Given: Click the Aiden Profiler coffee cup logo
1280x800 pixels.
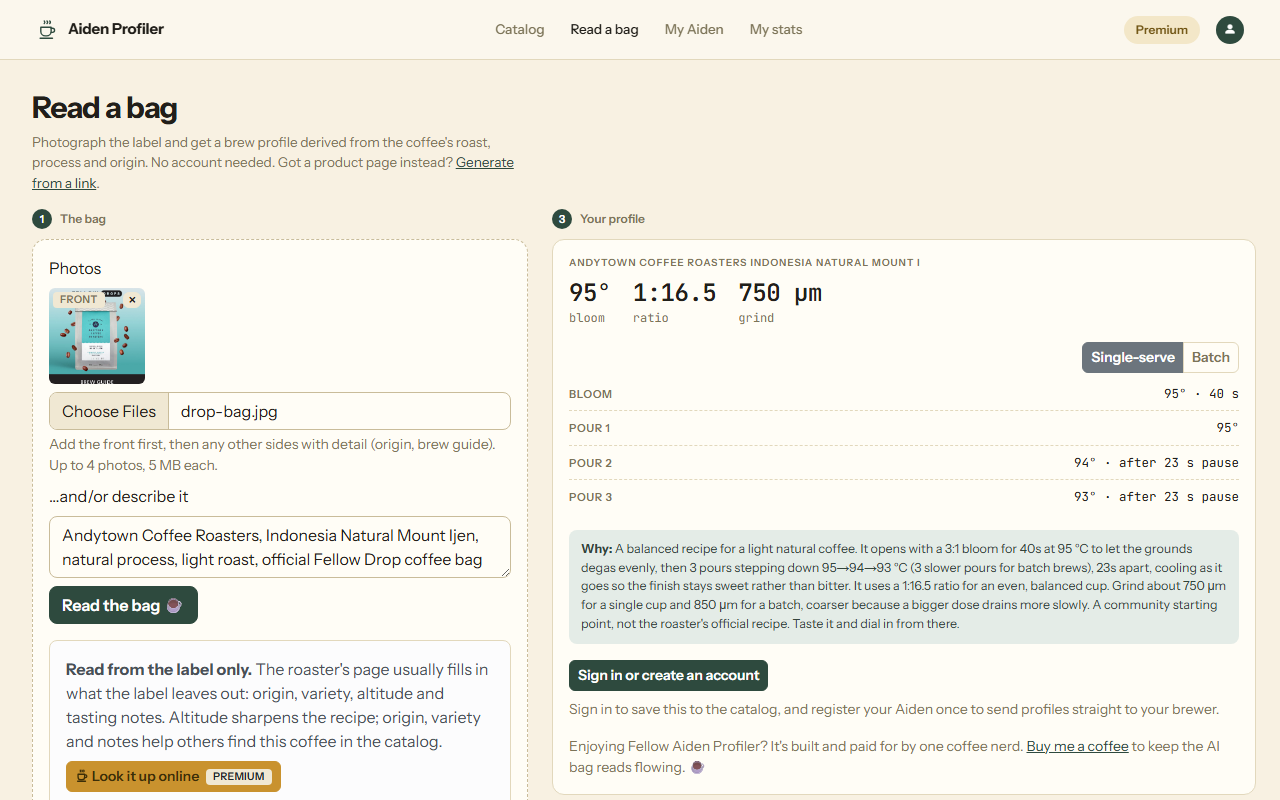Looking at the screenshot, I should [47, 30].
